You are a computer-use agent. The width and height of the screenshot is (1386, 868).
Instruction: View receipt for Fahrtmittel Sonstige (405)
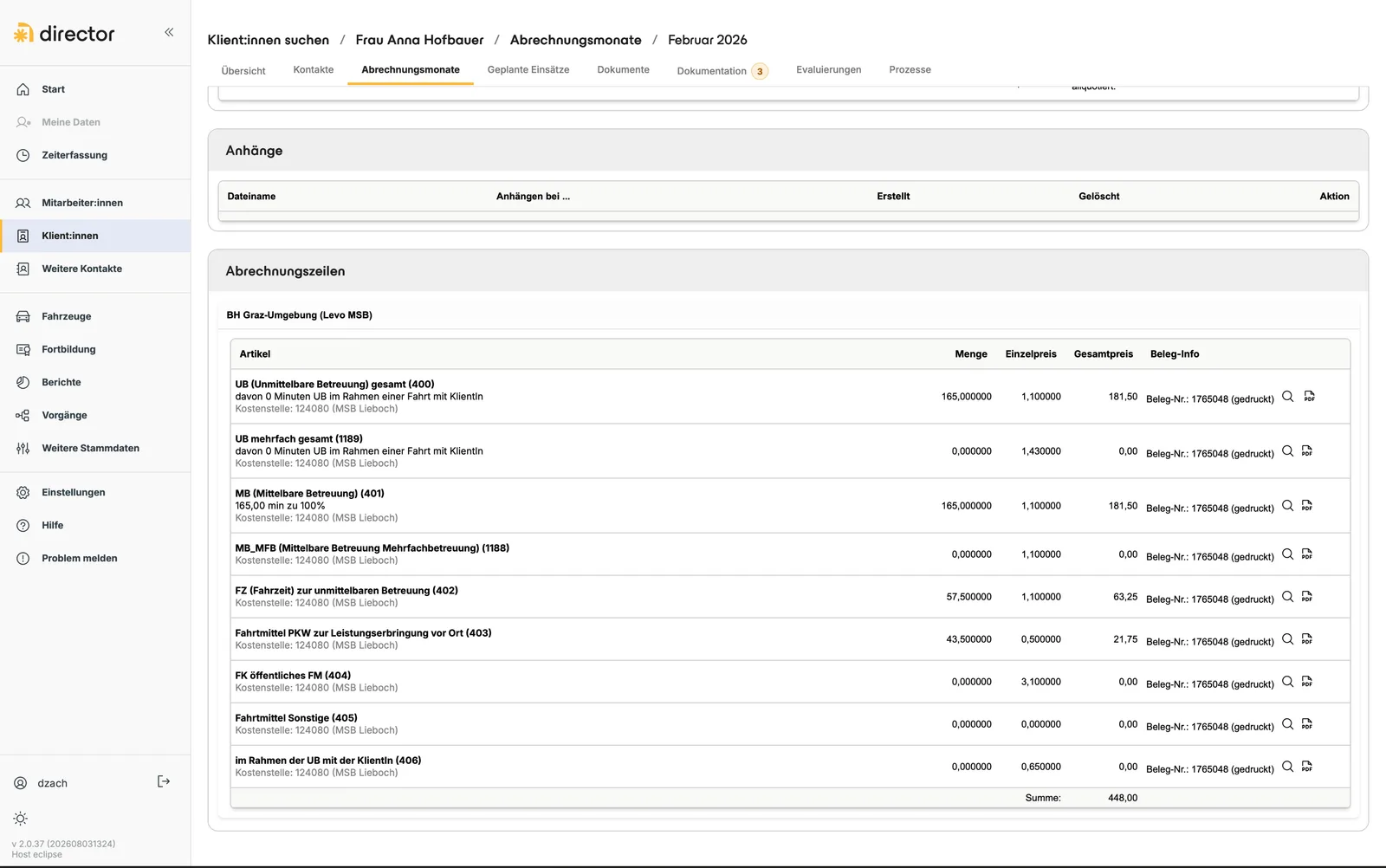(1288, 723)
